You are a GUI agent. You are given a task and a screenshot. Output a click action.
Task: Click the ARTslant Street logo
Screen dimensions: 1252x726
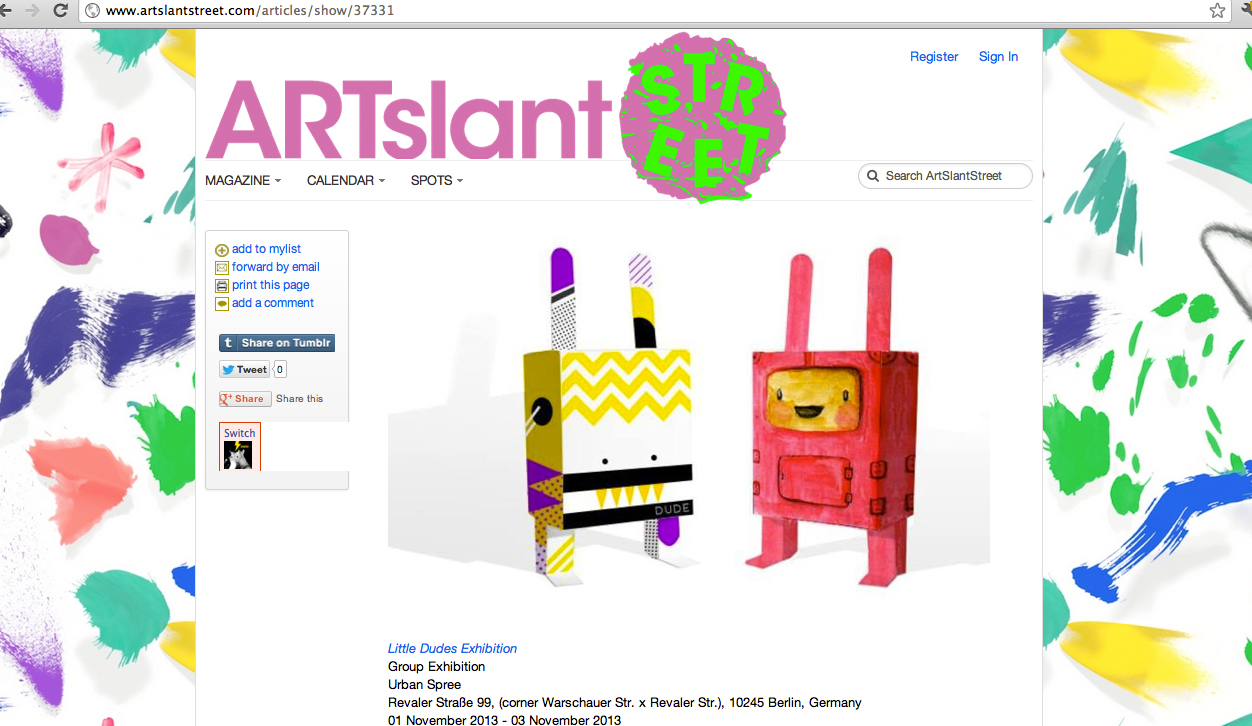[x=495, y=118]
